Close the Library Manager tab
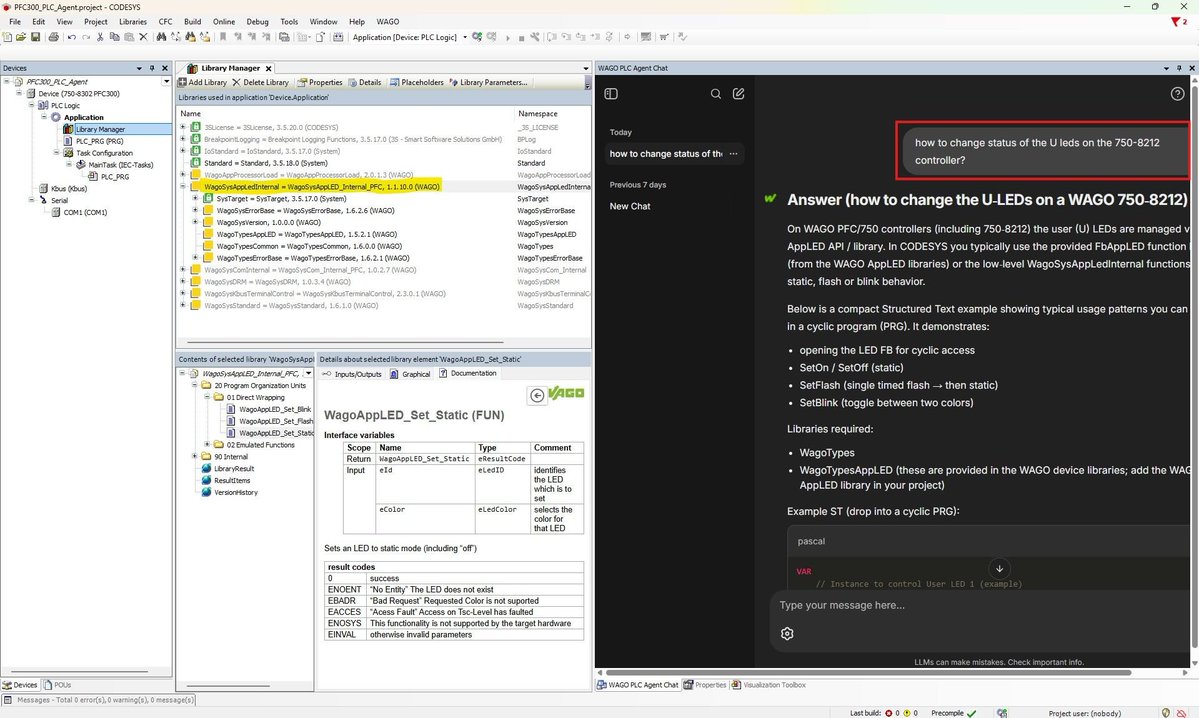The height and width of the screenshot is (718, 1199). tap(268, 69)
